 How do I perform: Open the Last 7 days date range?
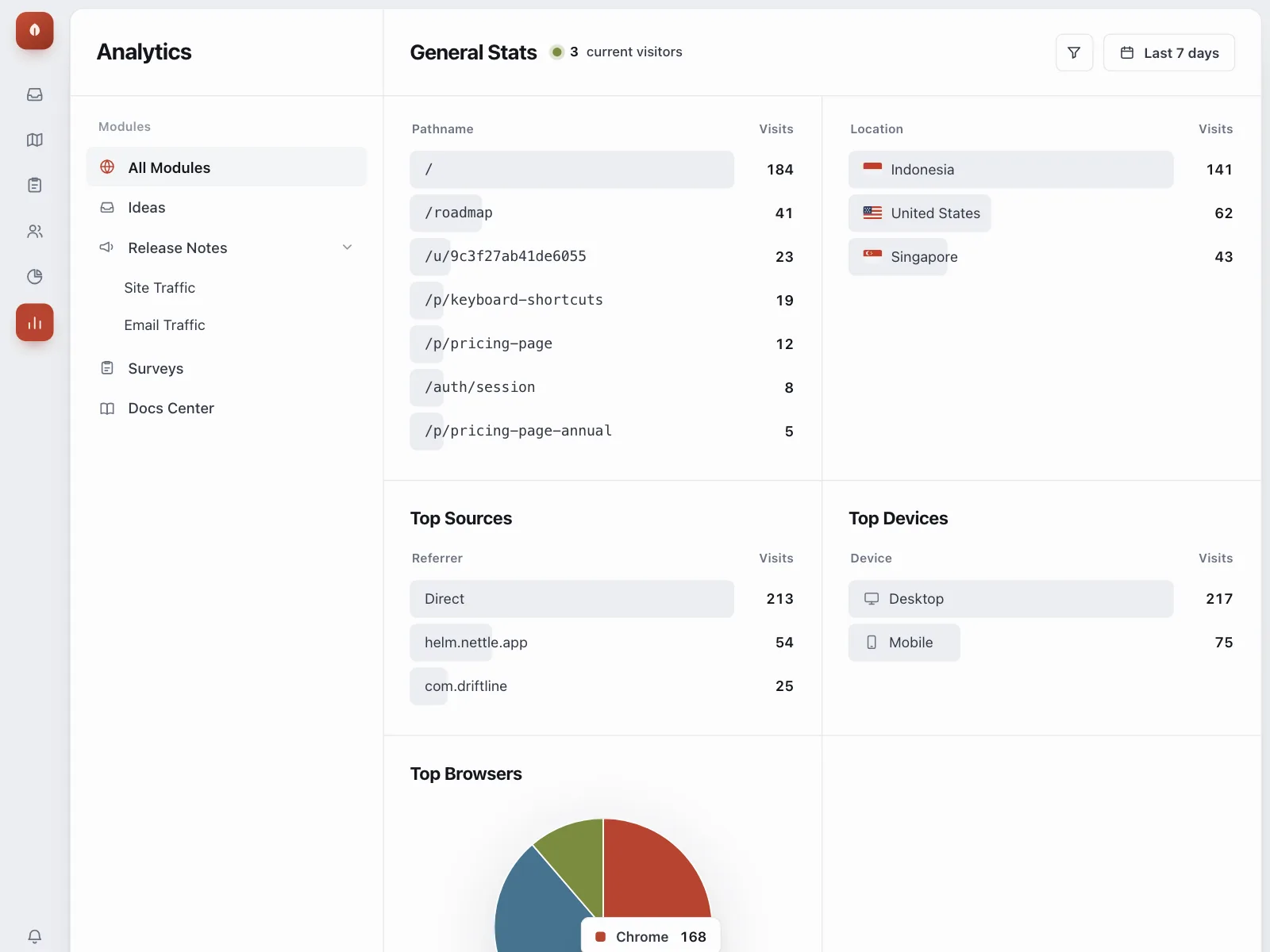tap(1168, 52)
